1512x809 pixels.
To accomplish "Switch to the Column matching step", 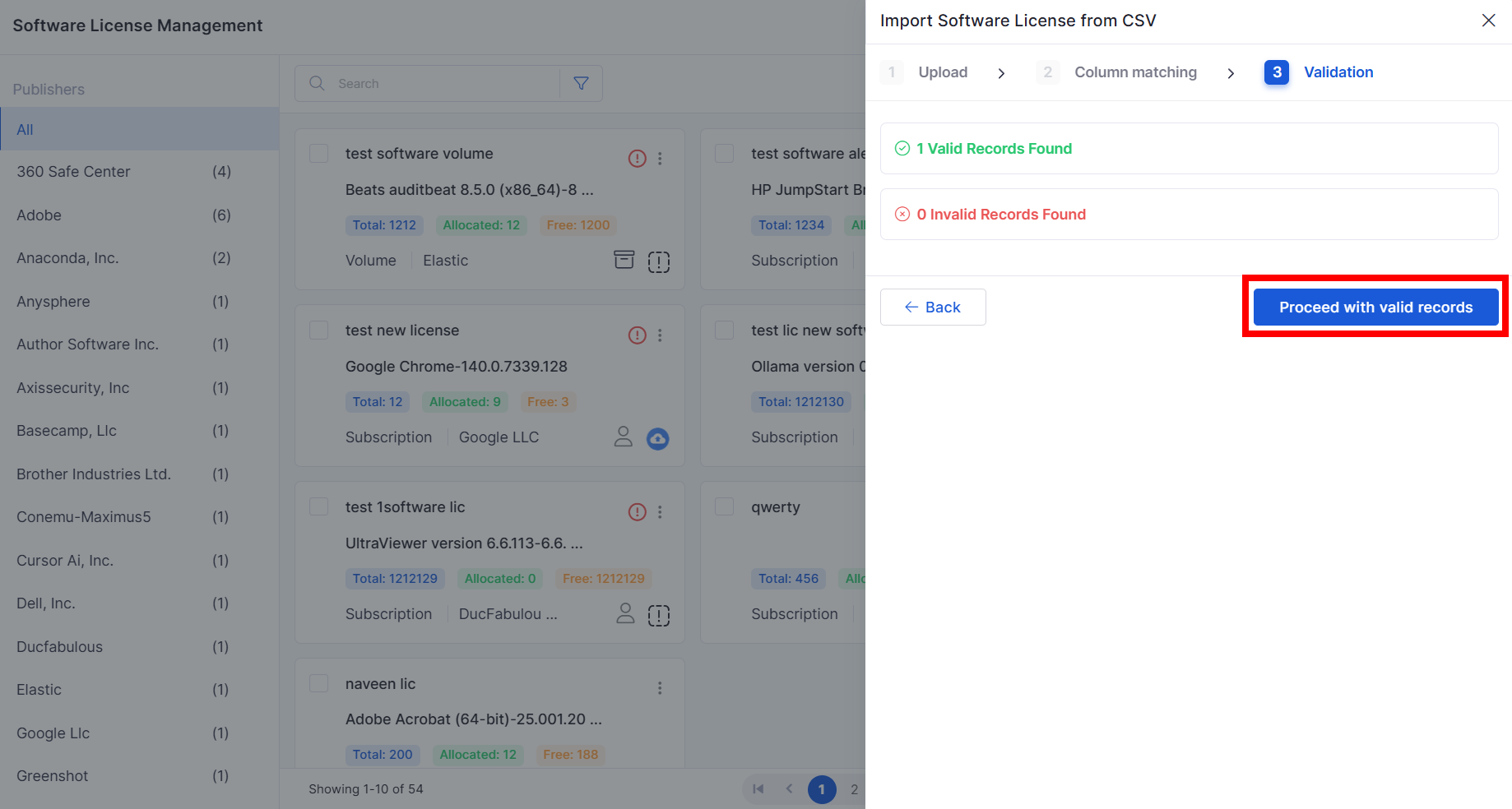I will point(1134,72).
